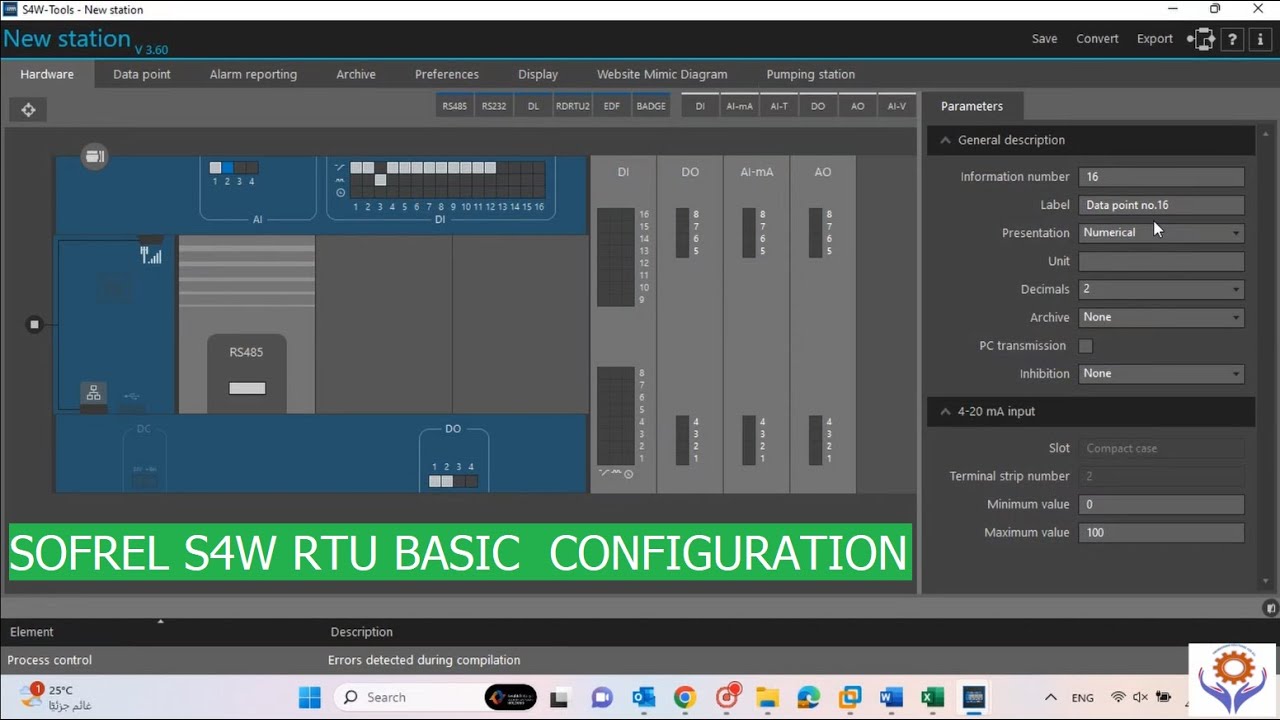Open the information 'i' icon
The width and height of the screenshot is (1280, 720).
(1260, 39)
